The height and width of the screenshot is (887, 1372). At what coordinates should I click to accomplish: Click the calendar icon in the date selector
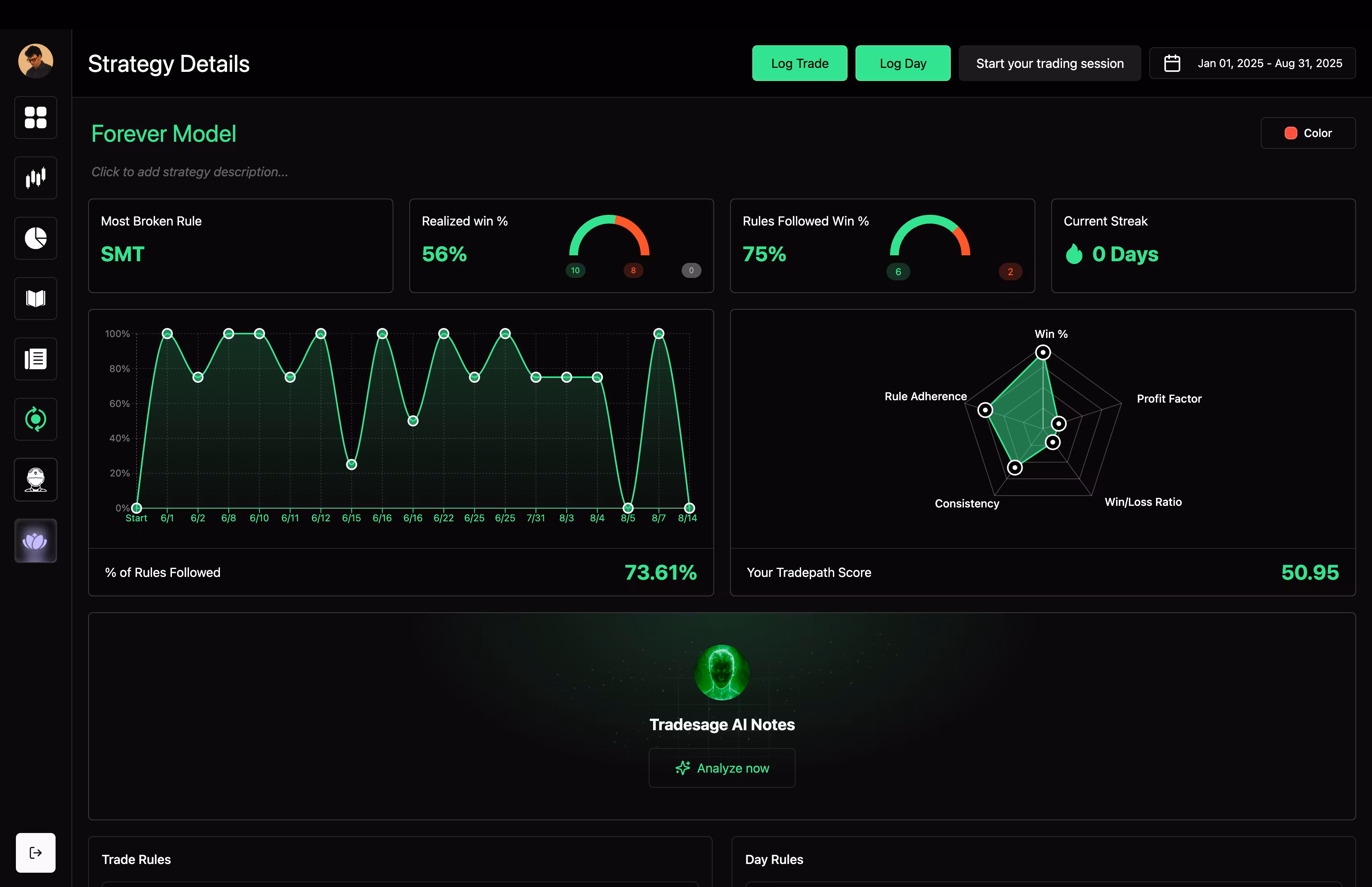click(x=1172, y=64)
